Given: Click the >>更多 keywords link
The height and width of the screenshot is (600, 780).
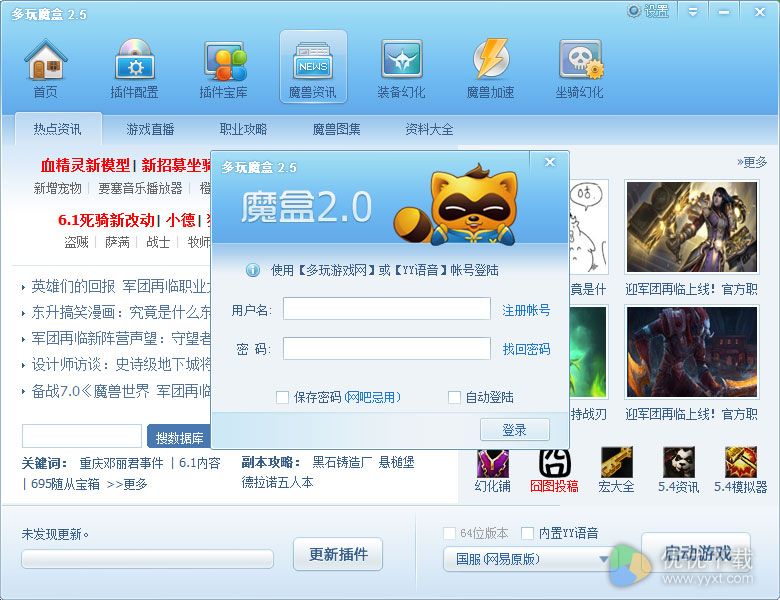Looking at the screenshot, I should coord(127,484).
